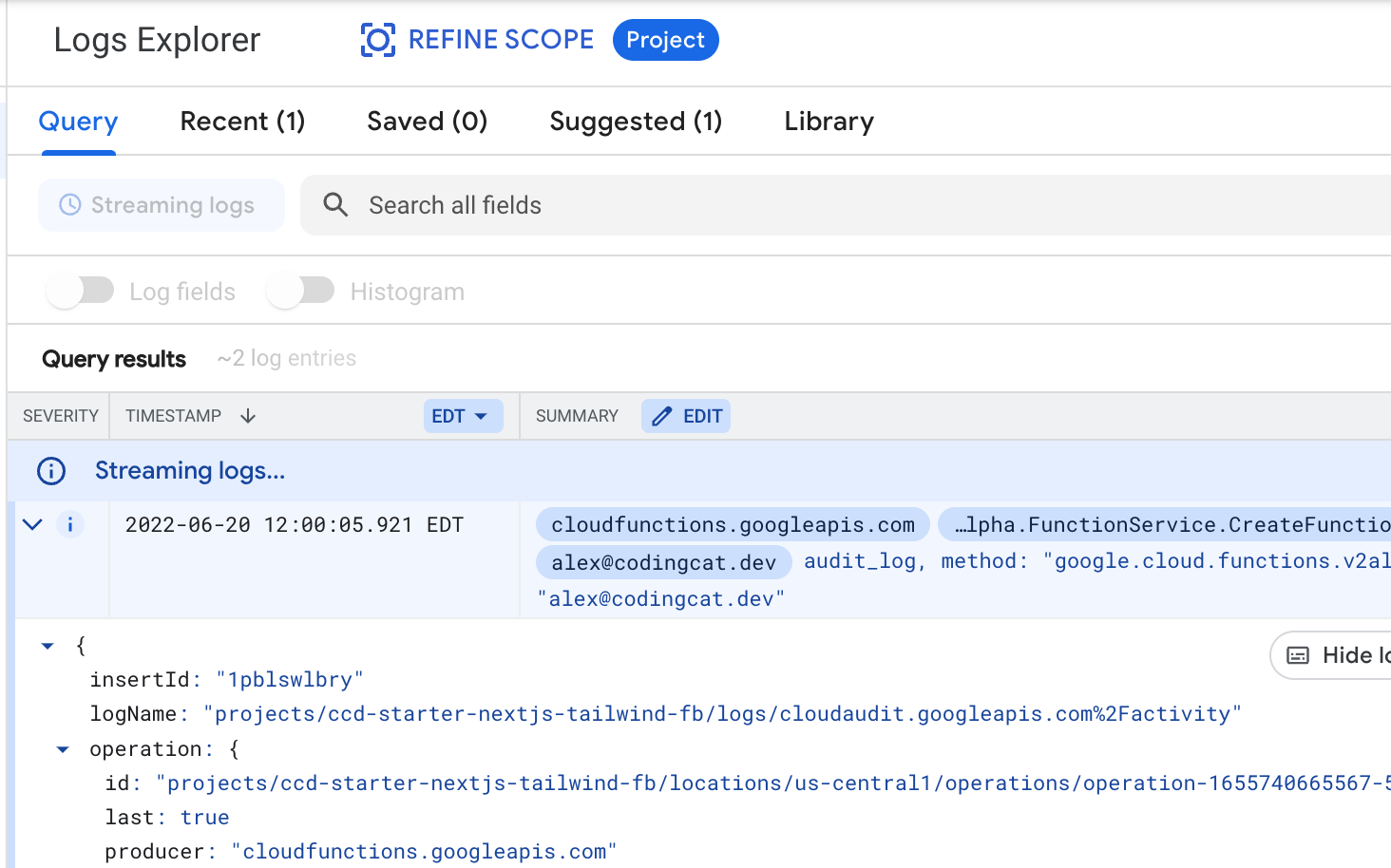Click the timestamp sort arrow icon
Image resolution: width=1391 pixels, height=868 pixels.
tap(248, 416)
